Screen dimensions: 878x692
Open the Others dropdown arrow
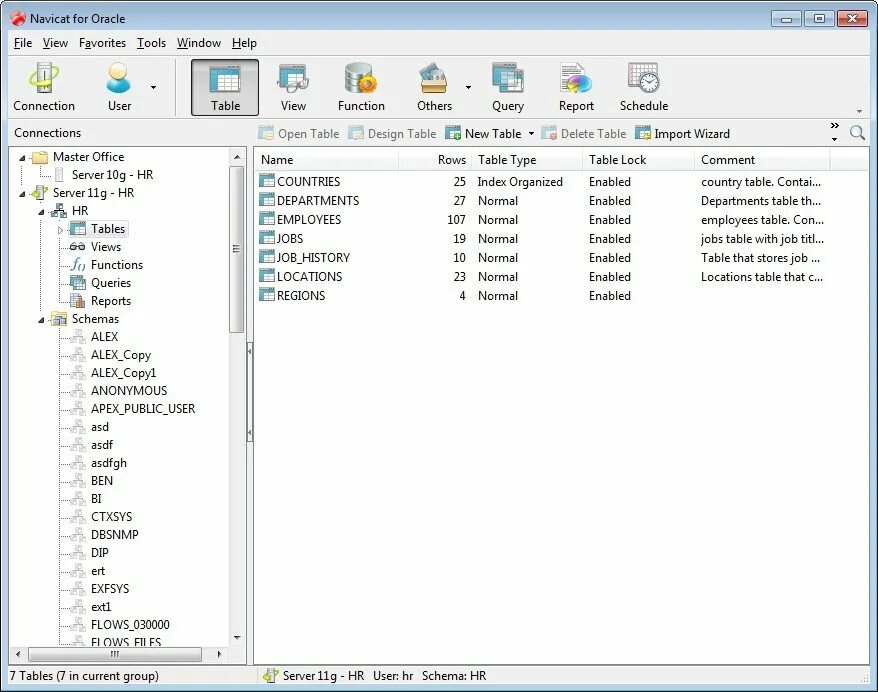pyautogui.click(x=468, y=87)
